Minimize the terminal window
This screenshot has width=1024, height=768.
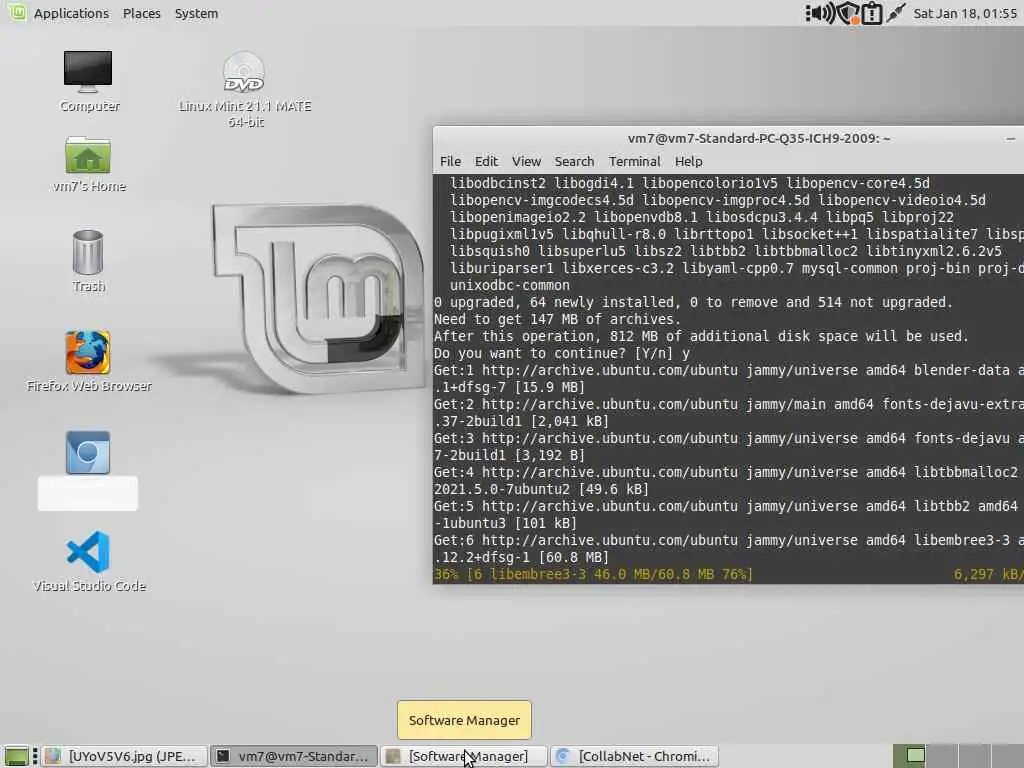pos(1010,138)
